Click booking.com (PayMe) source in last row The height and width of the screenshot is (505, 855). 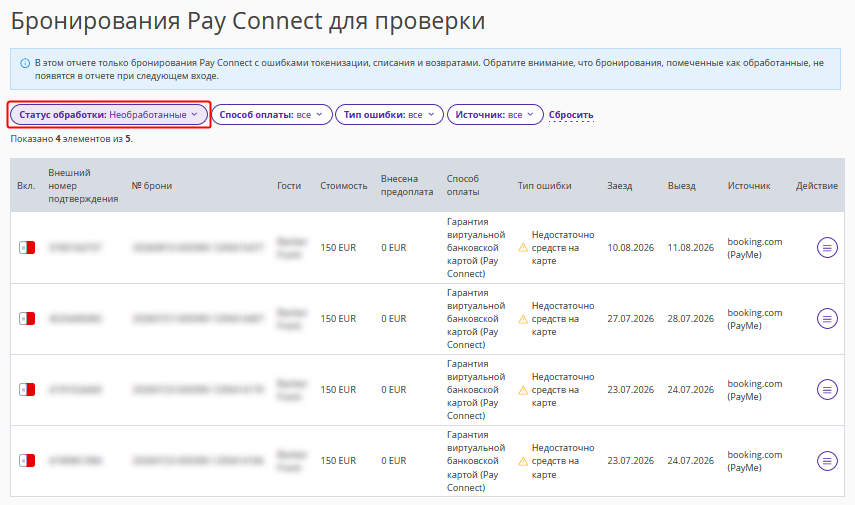755,461
